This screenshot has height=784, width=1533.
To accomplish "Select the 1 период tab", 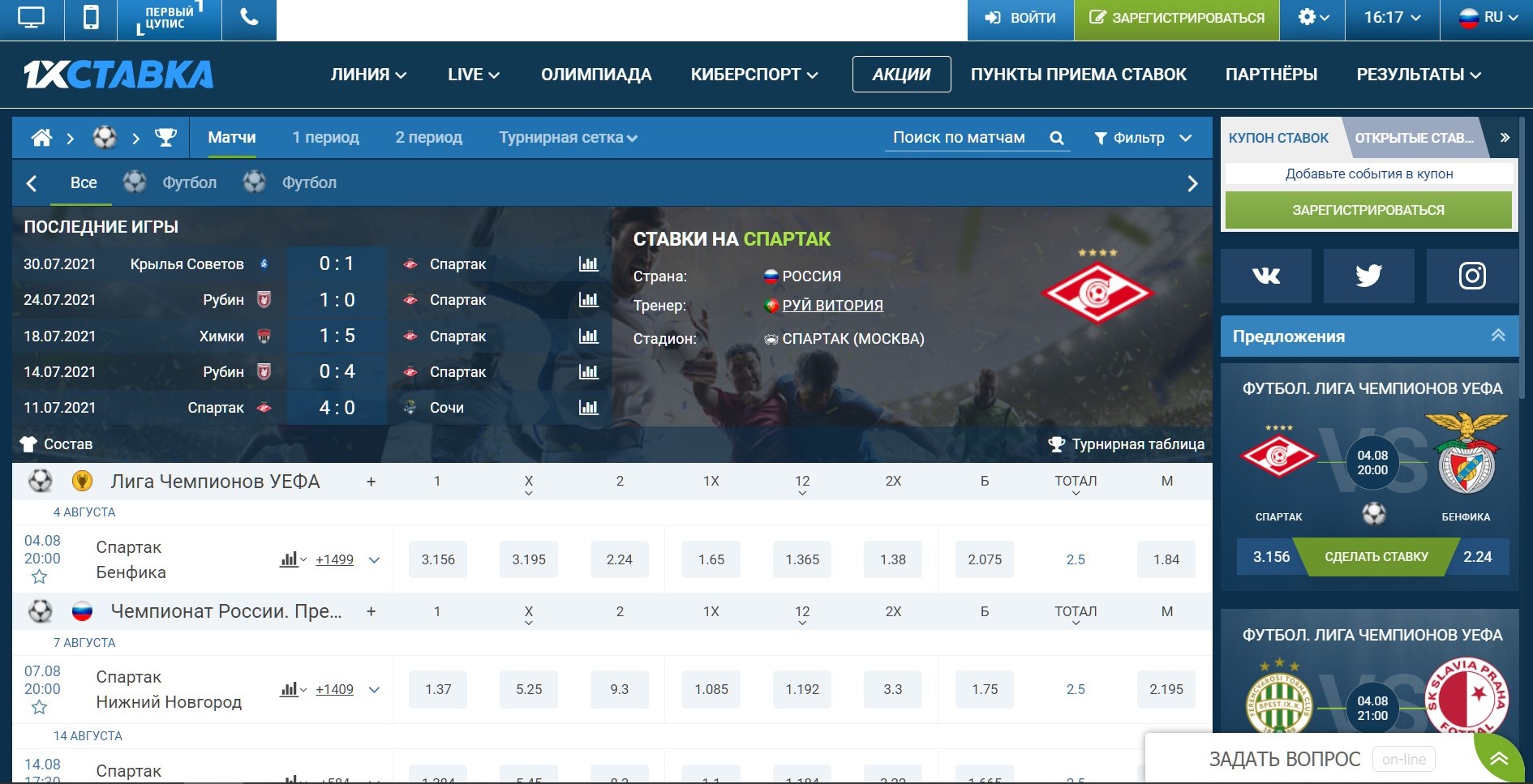I will (x=325, y=138).
